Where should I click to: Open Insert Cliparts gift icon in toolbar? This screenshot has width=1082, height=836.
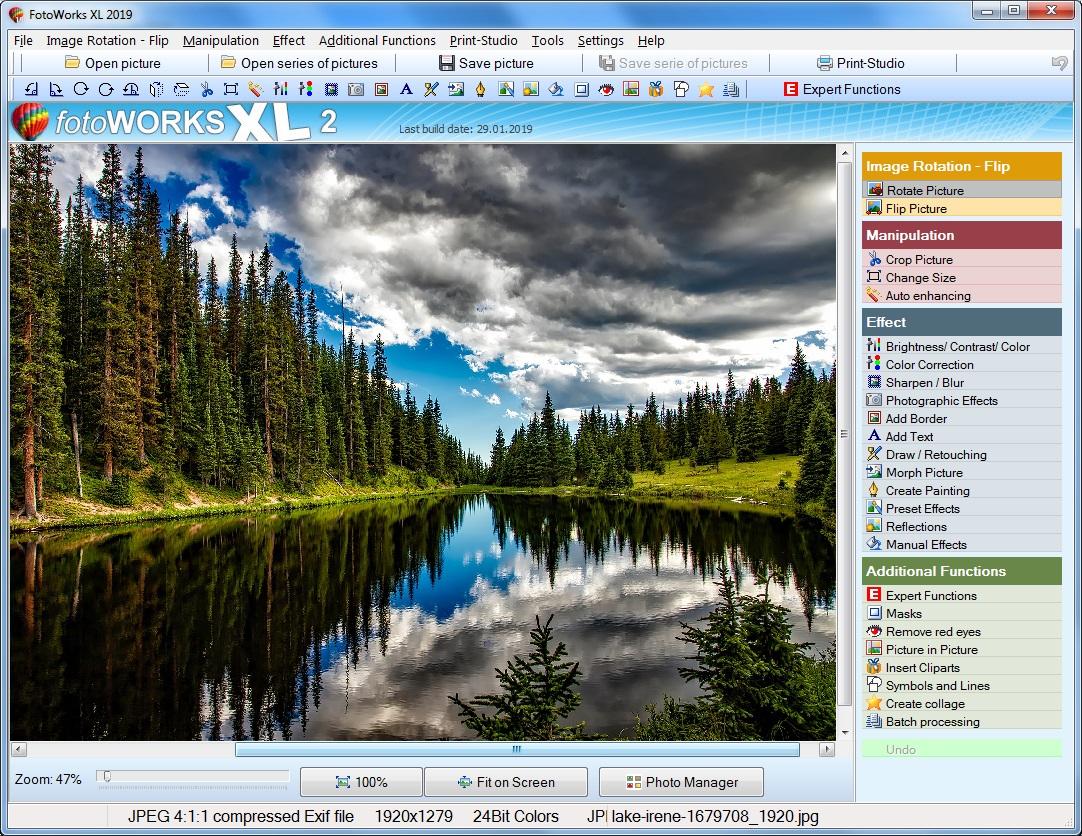656,89
